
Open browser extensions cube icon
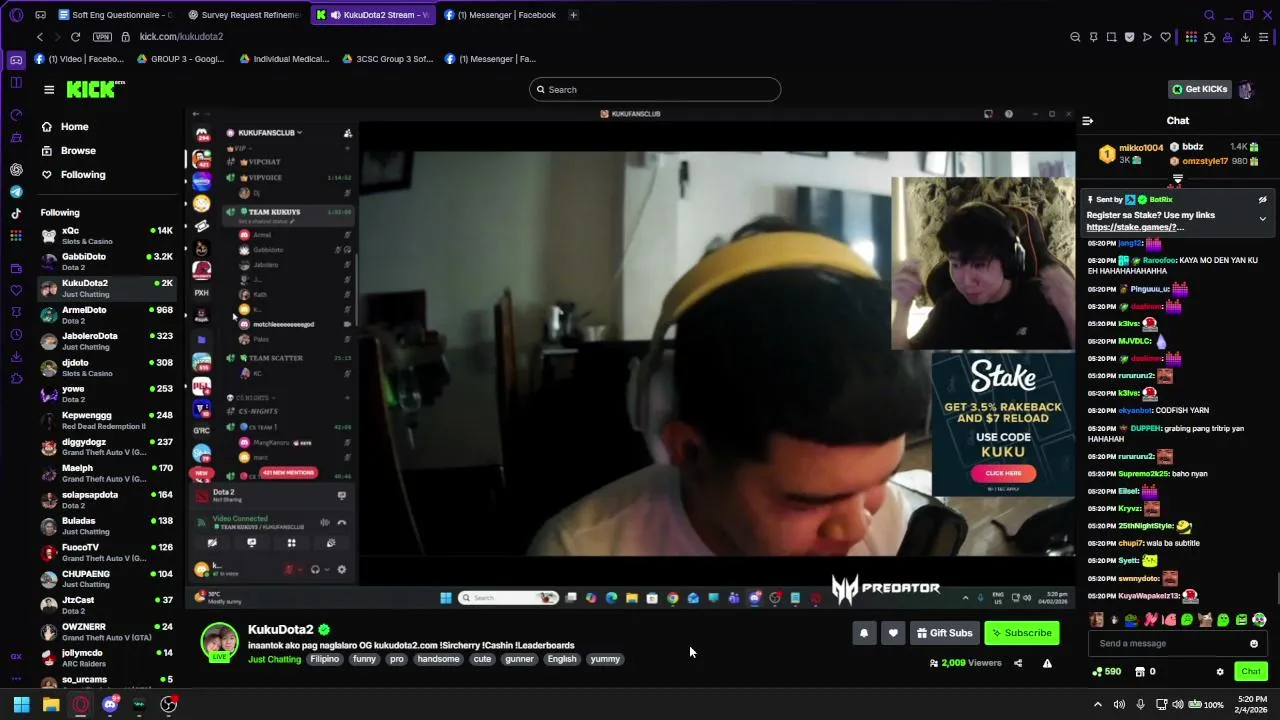point(1209,37)
